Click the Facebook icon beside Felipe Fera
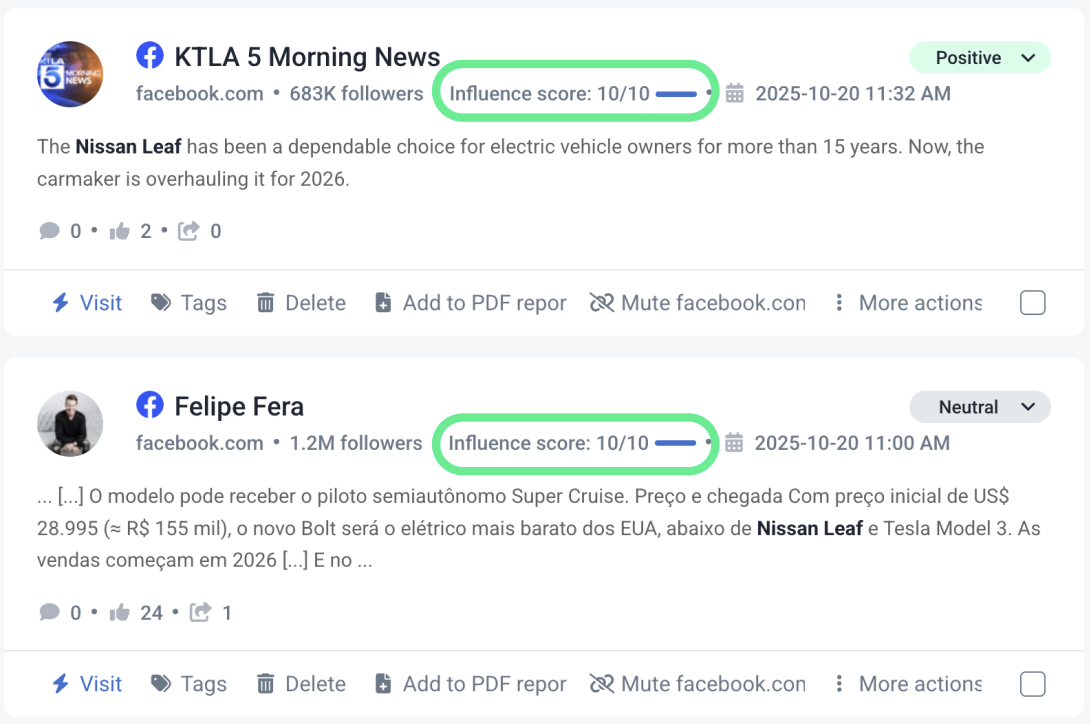 click(150, 405)
